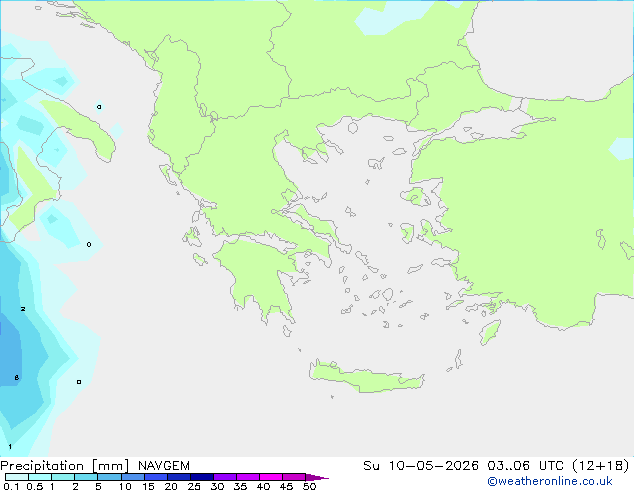The width and height of the screenshot is (634, 490).
Task: Click the legend value label '35'
Action: point(240,486)
